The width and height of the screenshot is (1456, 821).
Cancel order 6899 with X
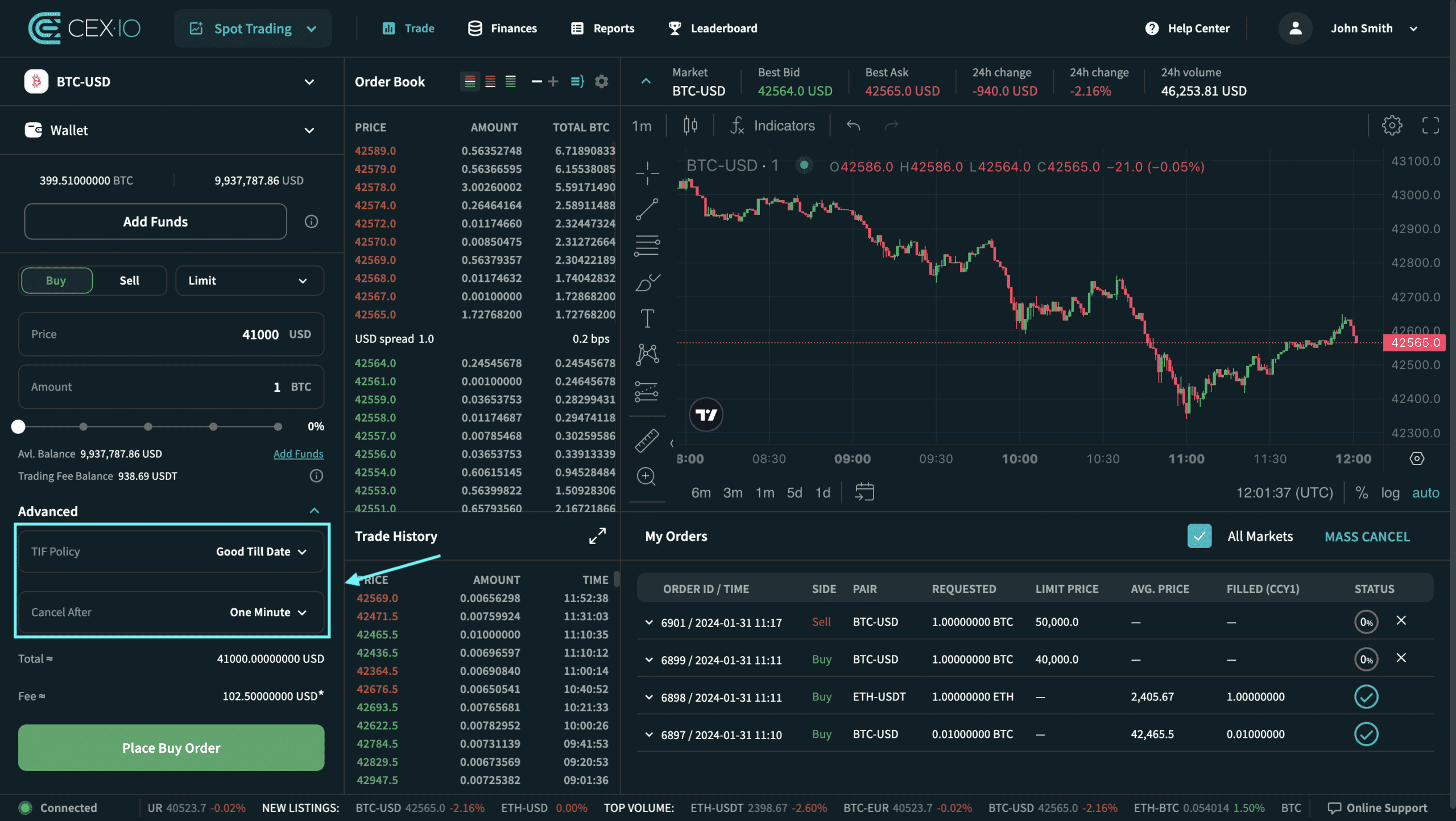pos(1401,658)
